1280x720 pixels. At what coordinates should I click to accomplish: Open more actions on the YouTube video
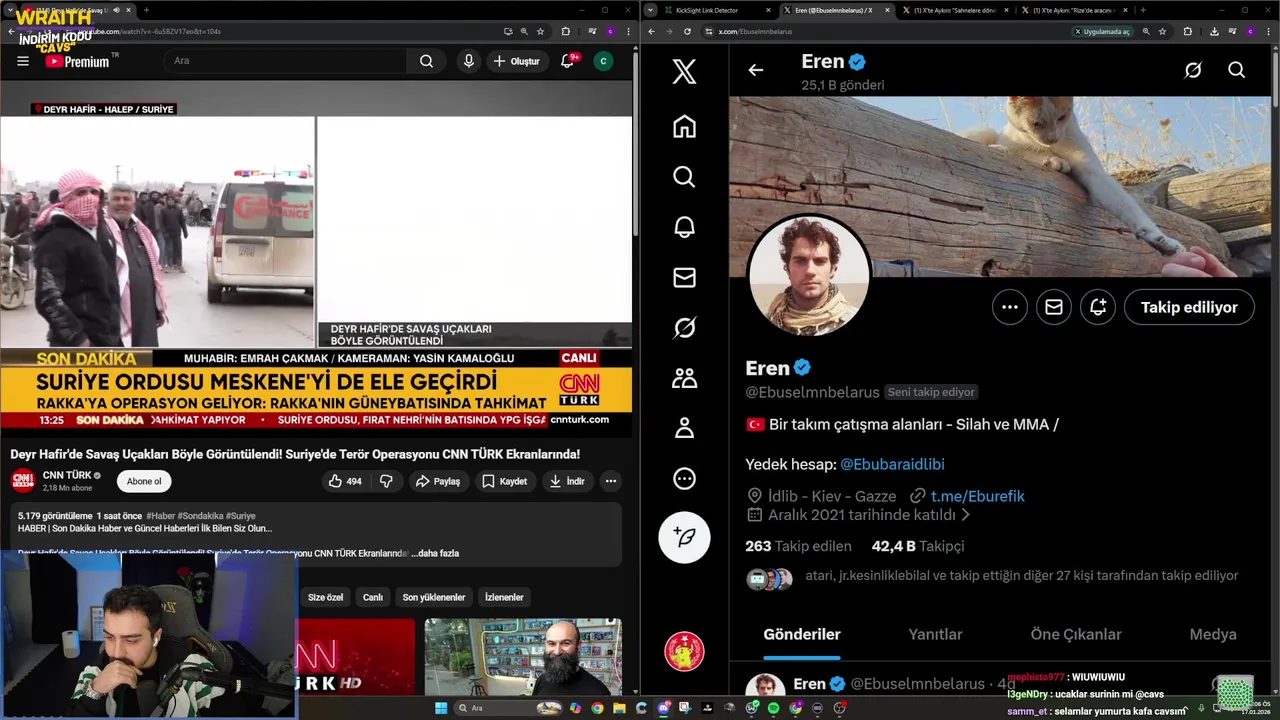(x=610, y=481)
